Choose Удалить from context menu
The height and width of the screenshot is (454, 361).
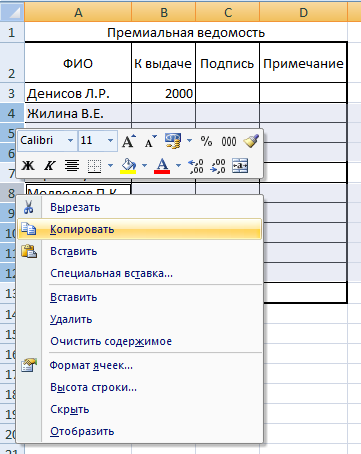tap(139, 319)
